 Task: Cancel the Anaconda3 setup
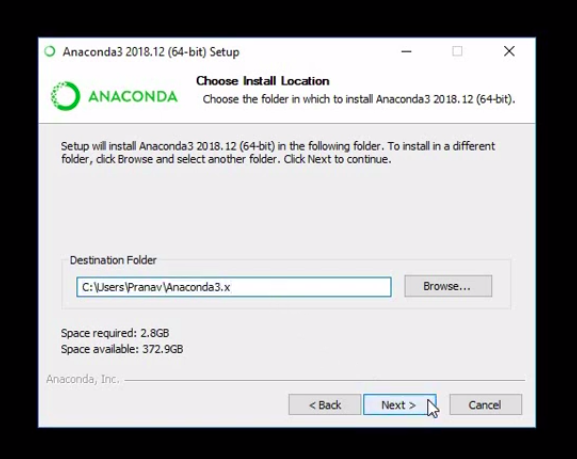[485, 405]
